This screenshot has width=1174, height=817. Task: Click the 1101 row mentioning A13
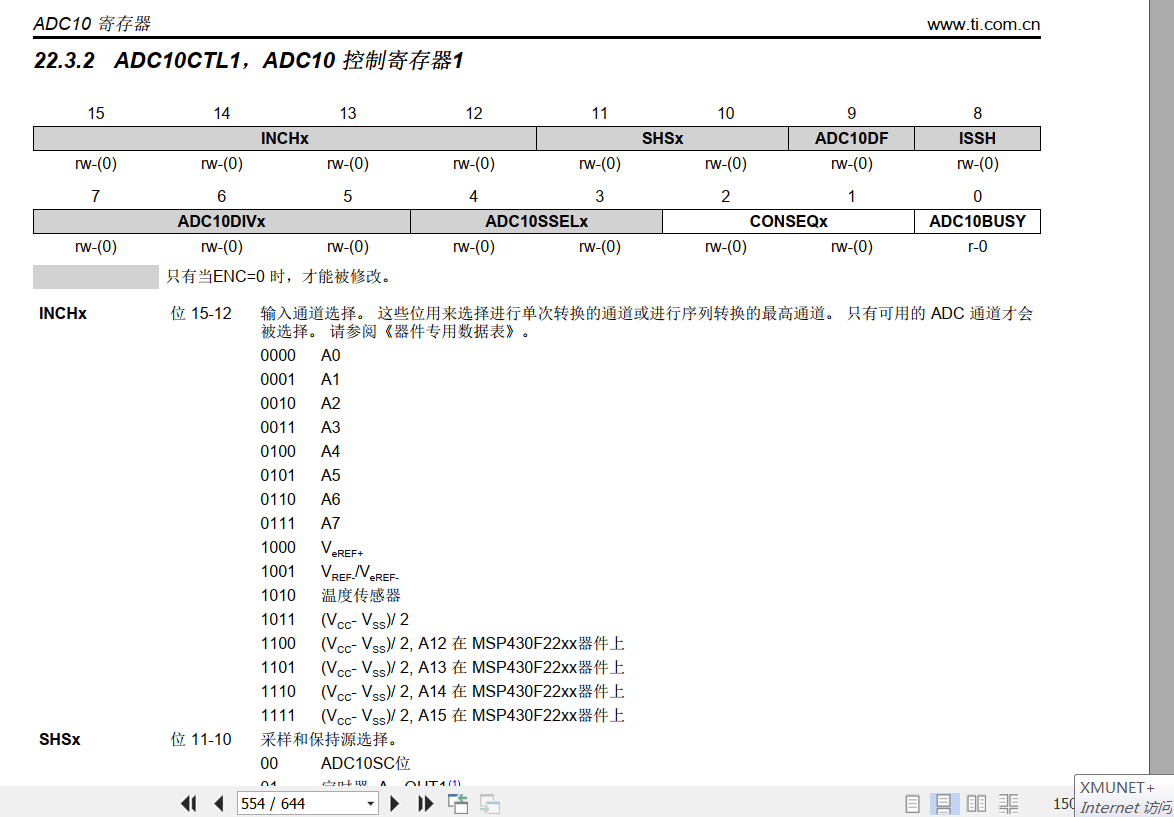point(442,668)
